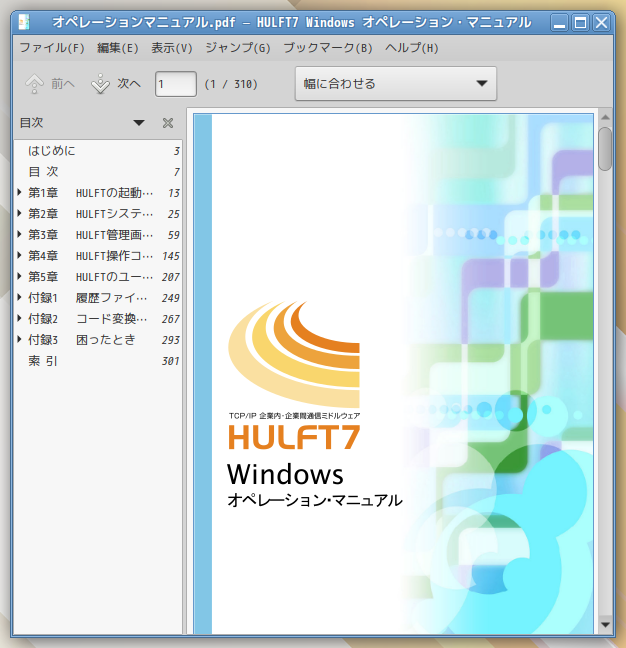626x648 pixels.
Task: Click the HULFT7 cover page
Action: [x=393, y=374]
